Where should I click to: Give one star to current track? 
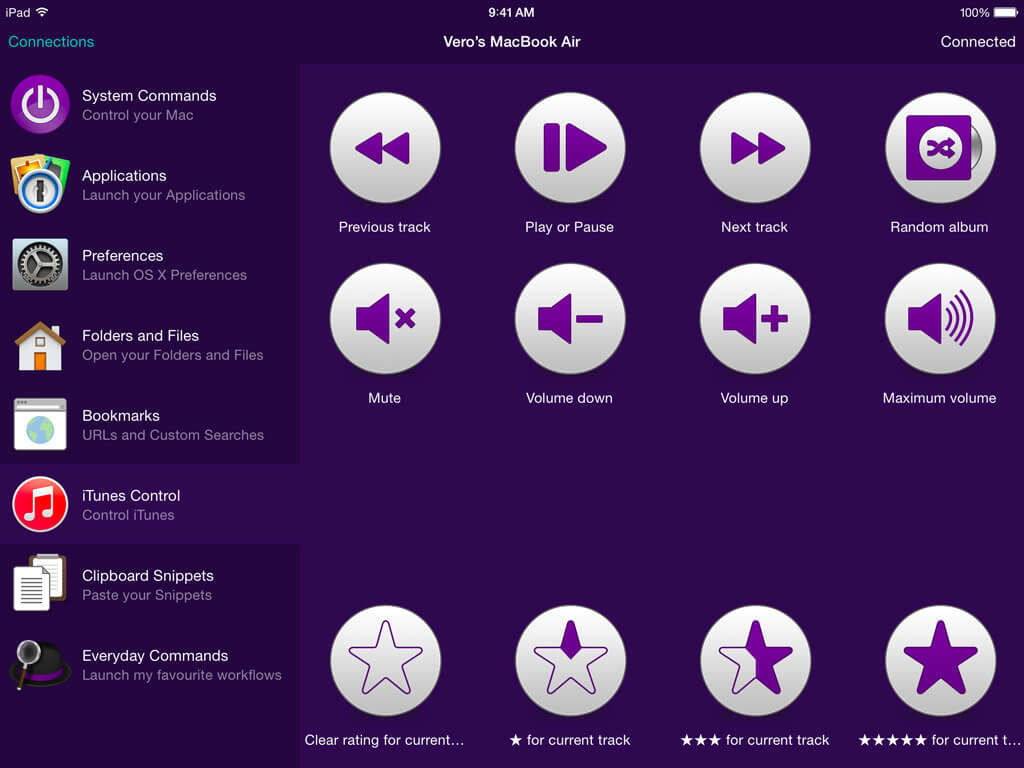click(570, 660)
